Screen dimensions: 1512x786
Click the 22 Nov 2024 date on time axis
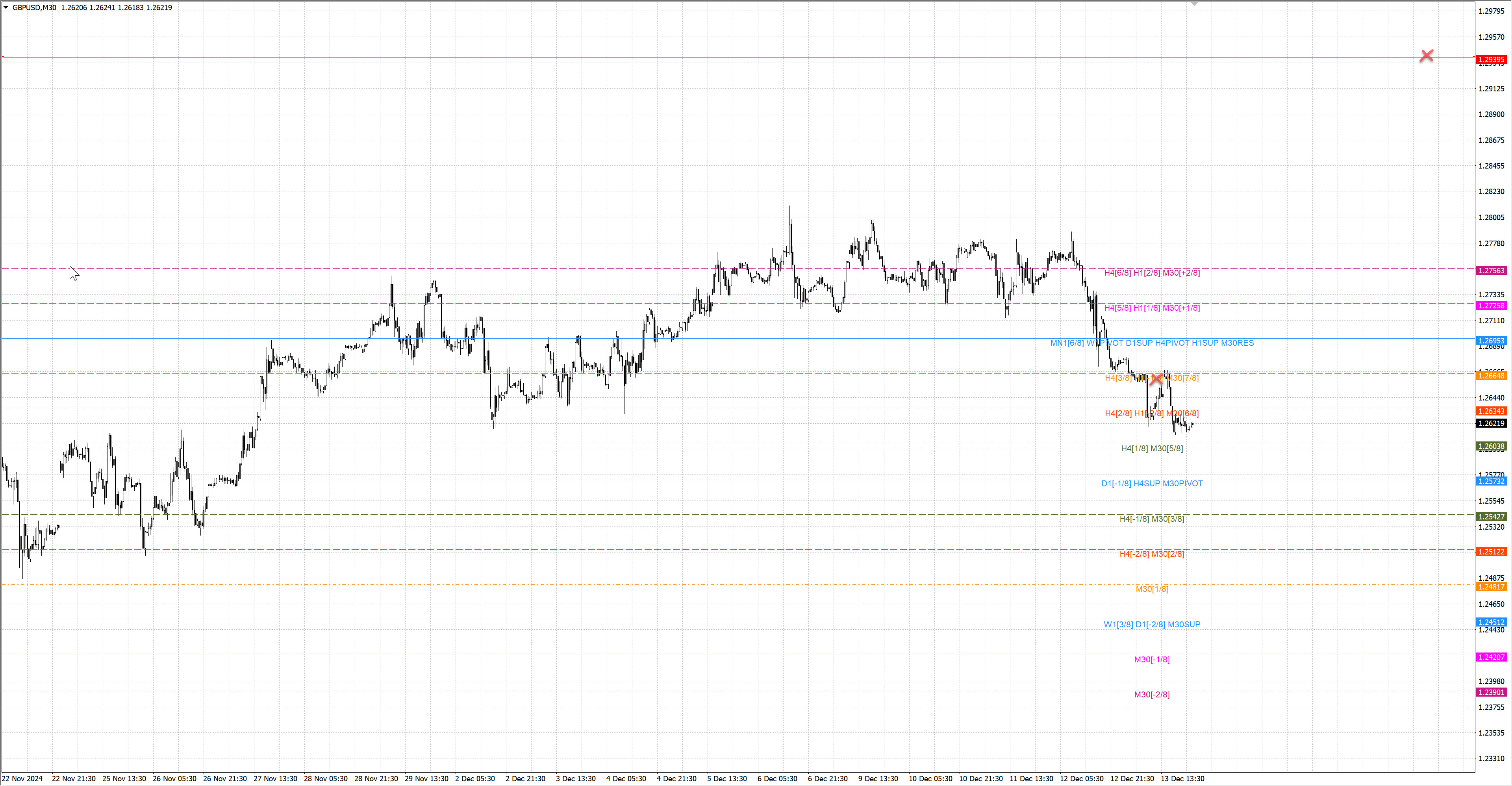point(22,779)
